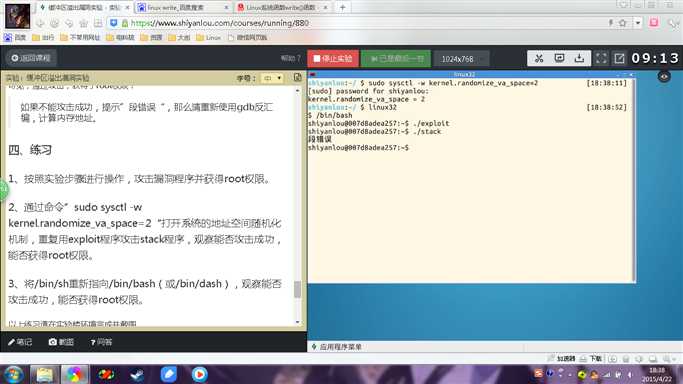Click the volume icon in system tray

click(x=630, y=374)
